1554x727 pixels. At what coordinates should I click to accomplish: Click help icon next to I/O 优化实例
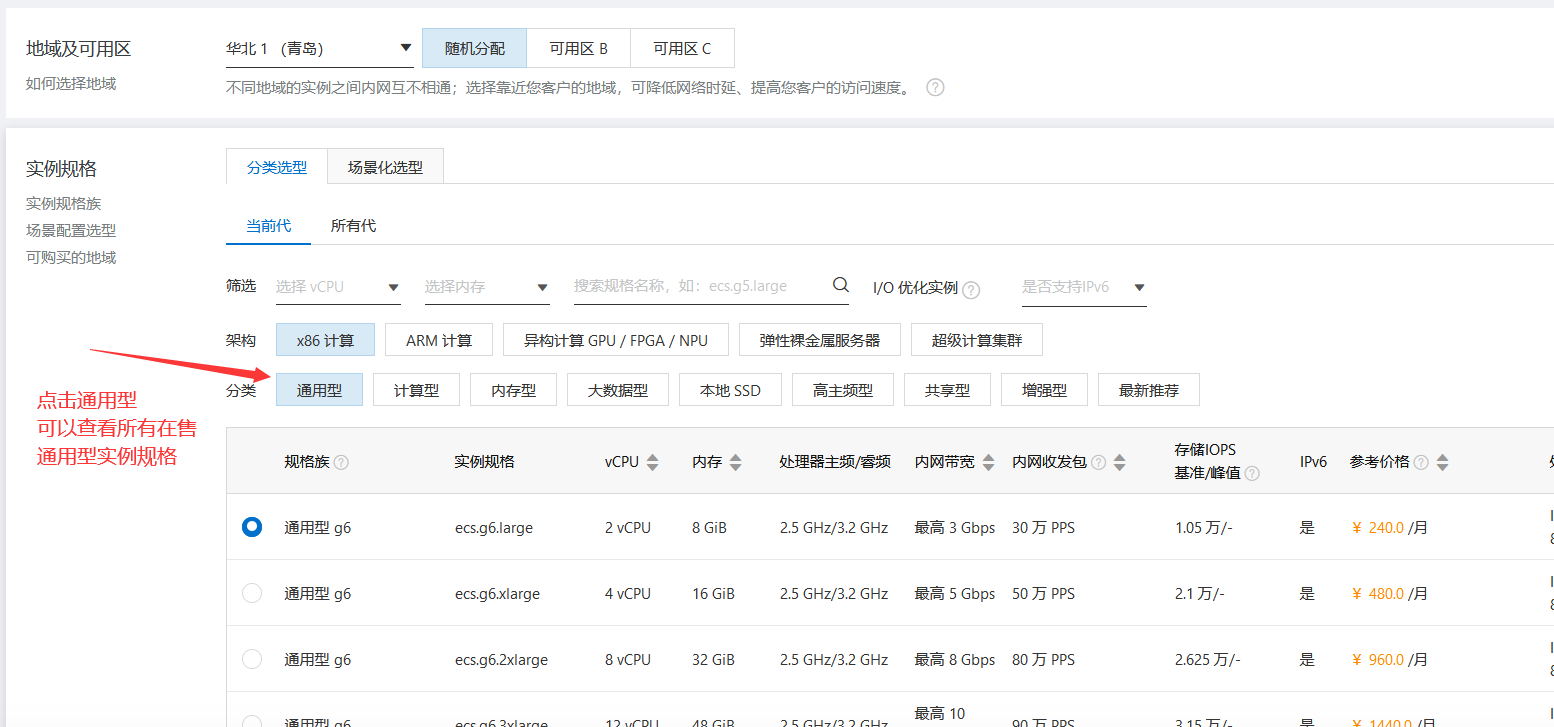point(971,289)
